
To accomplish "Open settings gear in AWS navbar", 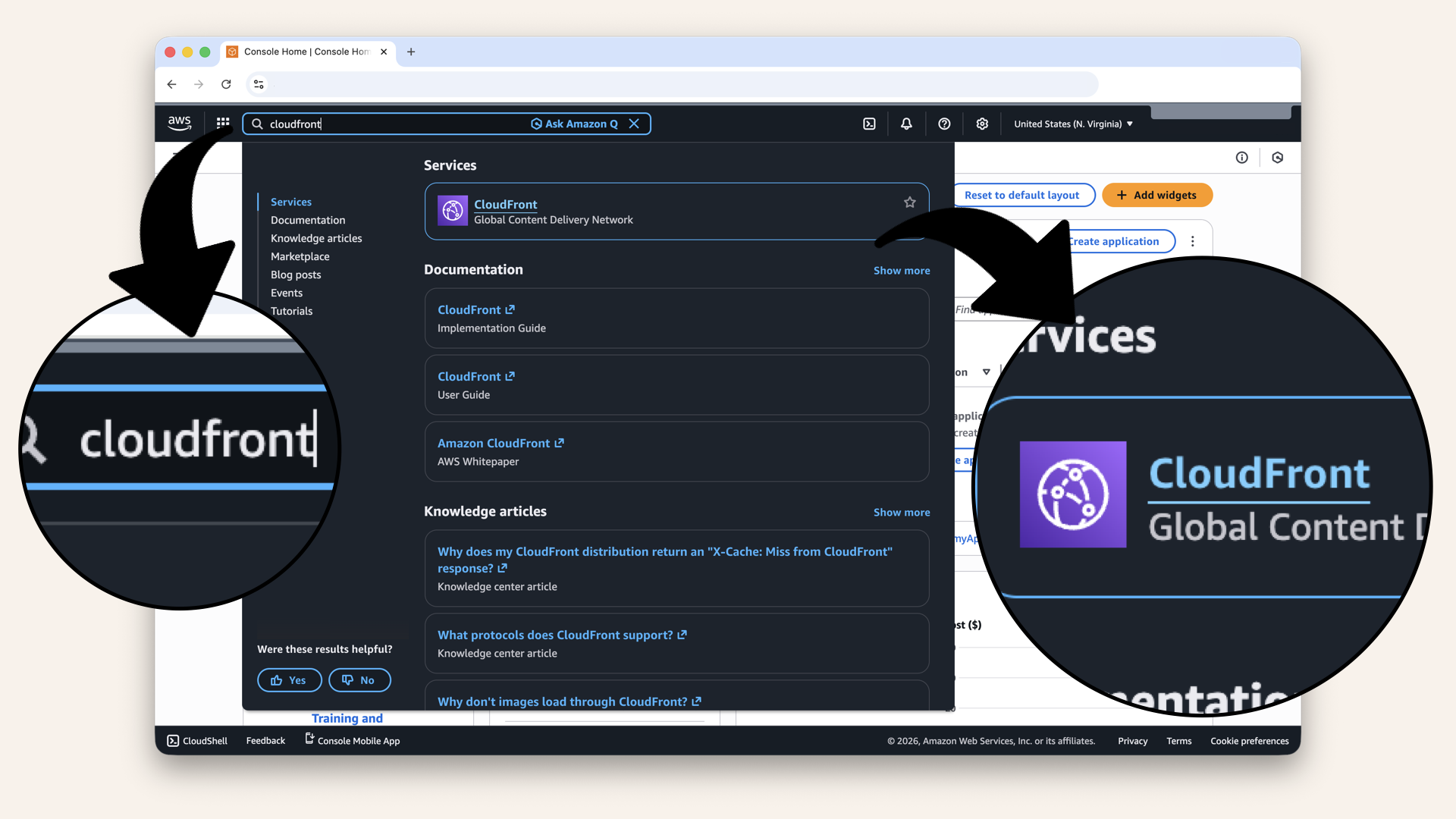I will coord(982,124).
